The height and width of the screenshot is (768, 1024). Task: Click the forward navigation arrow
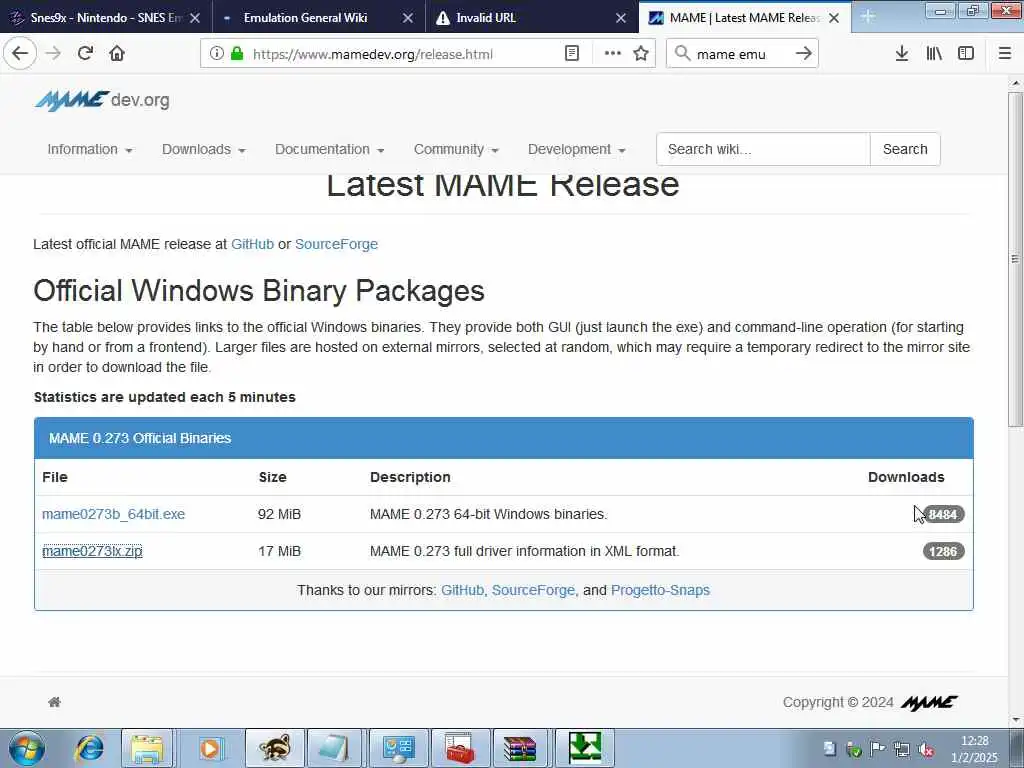[54, 54]
